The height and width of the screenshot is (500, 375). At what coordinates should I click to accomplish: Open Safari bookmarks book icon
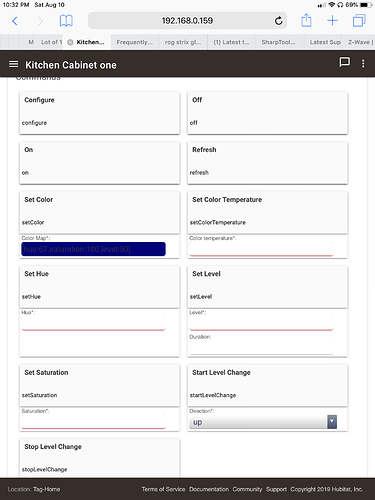66,21
